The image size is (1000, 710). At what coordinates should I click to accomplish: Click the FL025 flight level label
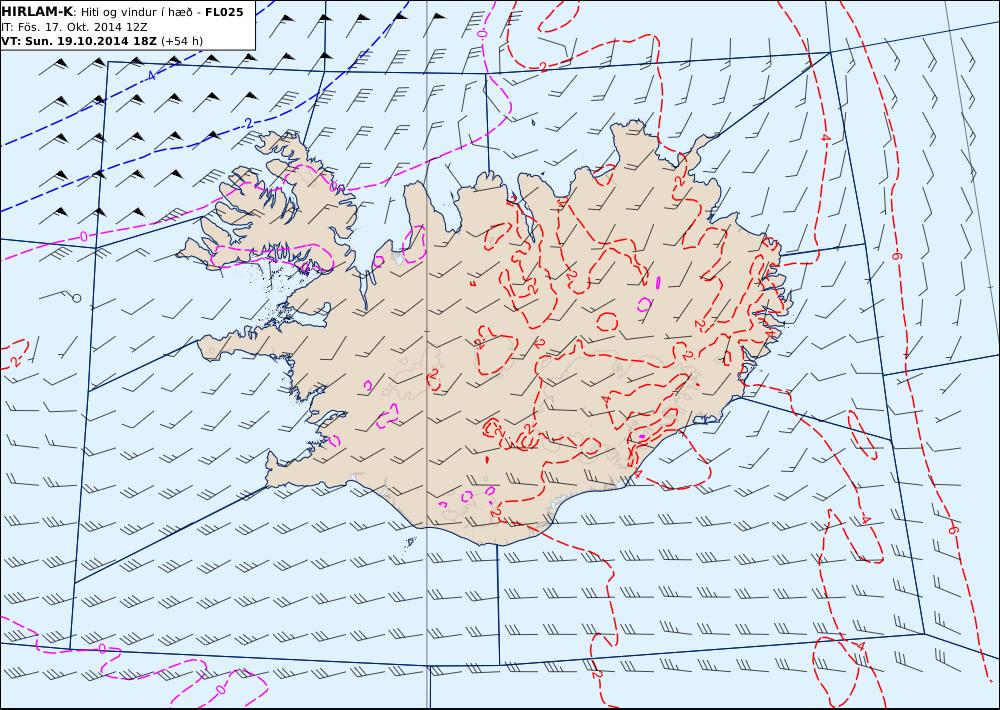tap(224, 11)
